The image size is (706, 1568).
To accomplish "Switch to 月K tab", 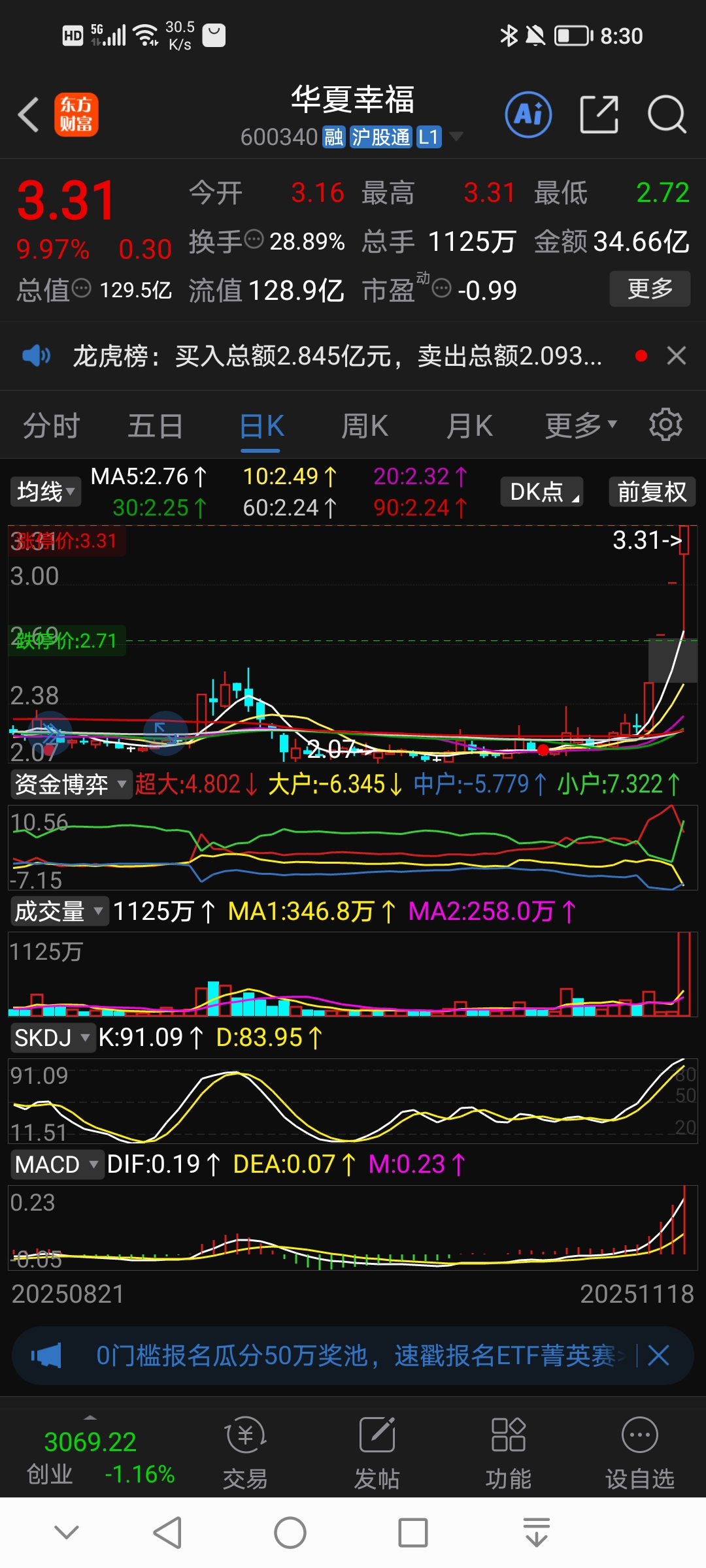I will coord(469,426).
